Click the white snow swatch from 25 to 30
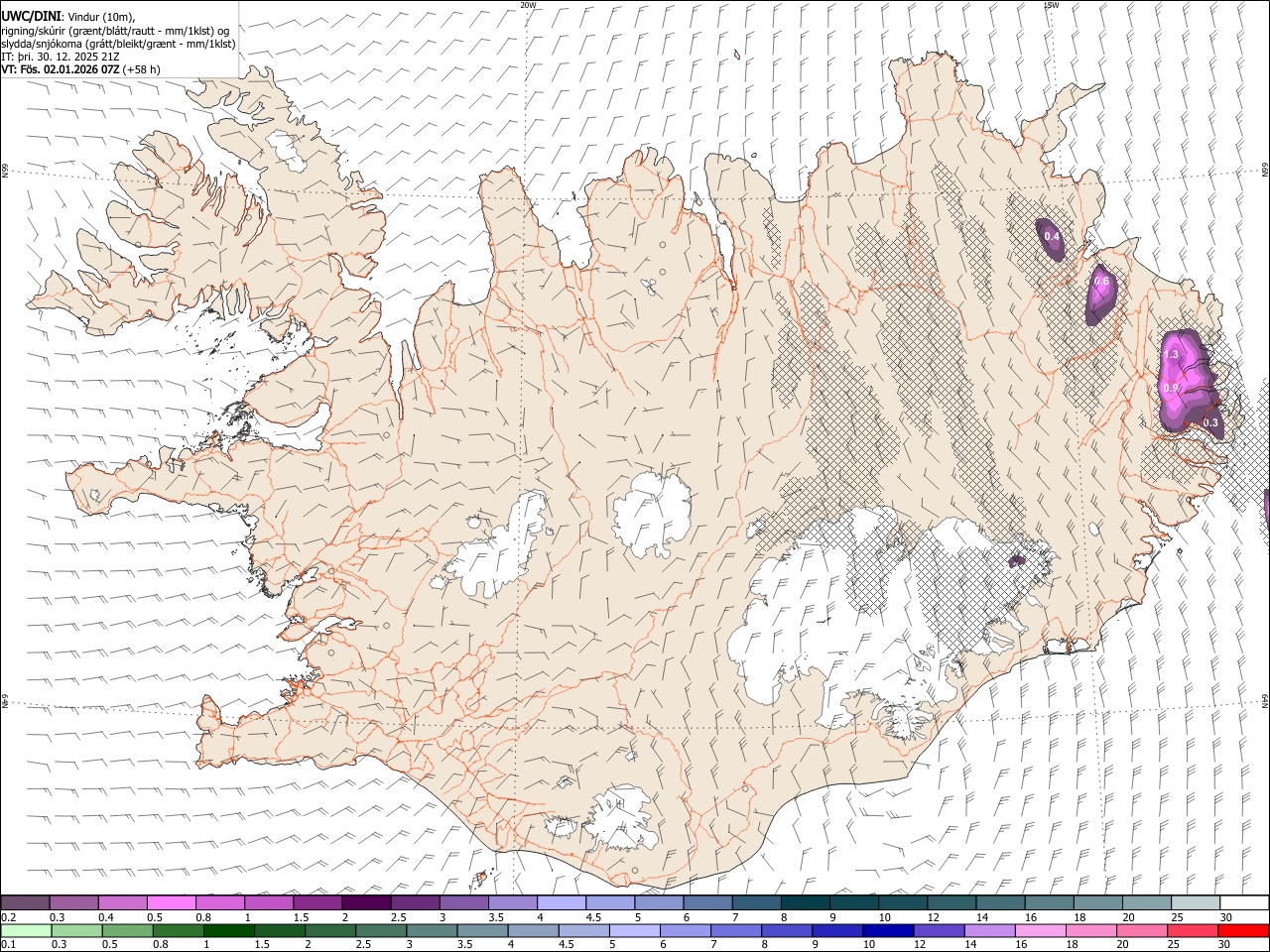 (x=1197, y=902)
